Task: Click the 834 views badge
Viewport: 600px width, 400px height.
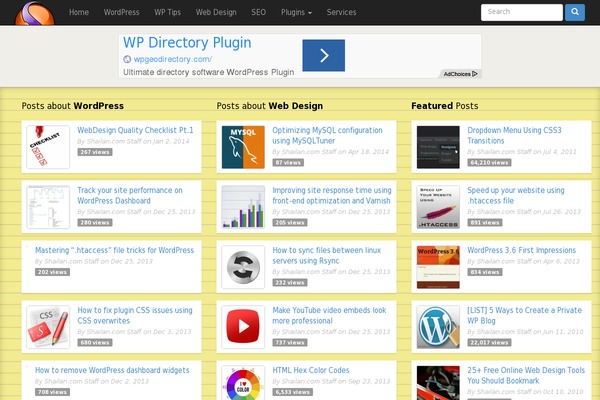Action: [484, 272]
